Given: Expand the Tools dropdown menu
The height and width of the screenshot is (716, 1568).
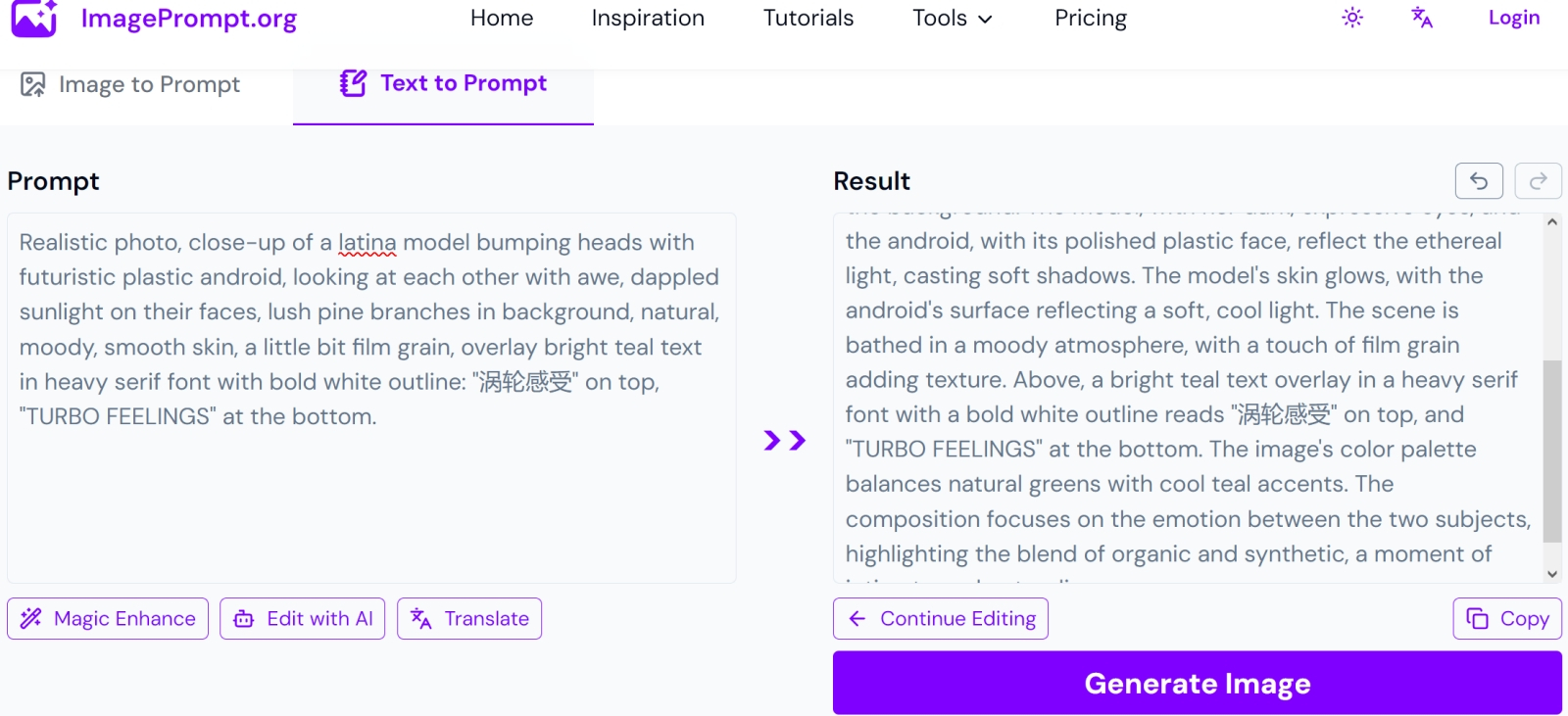Looking at the screenshot, I should pyautogui.click(x=952, y=19).
